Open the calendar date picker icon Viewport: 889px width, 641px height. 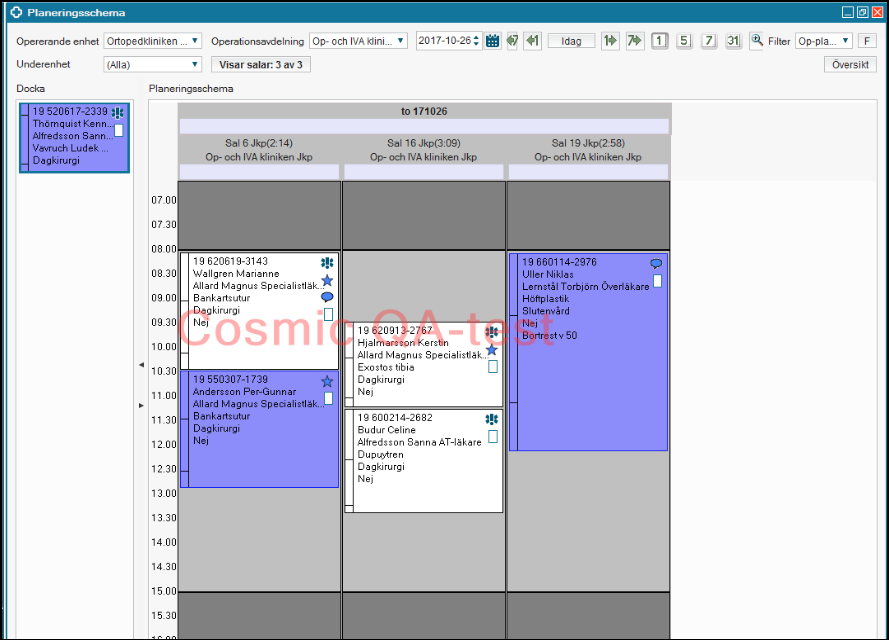pyautogui.click(x=492, y=41)
